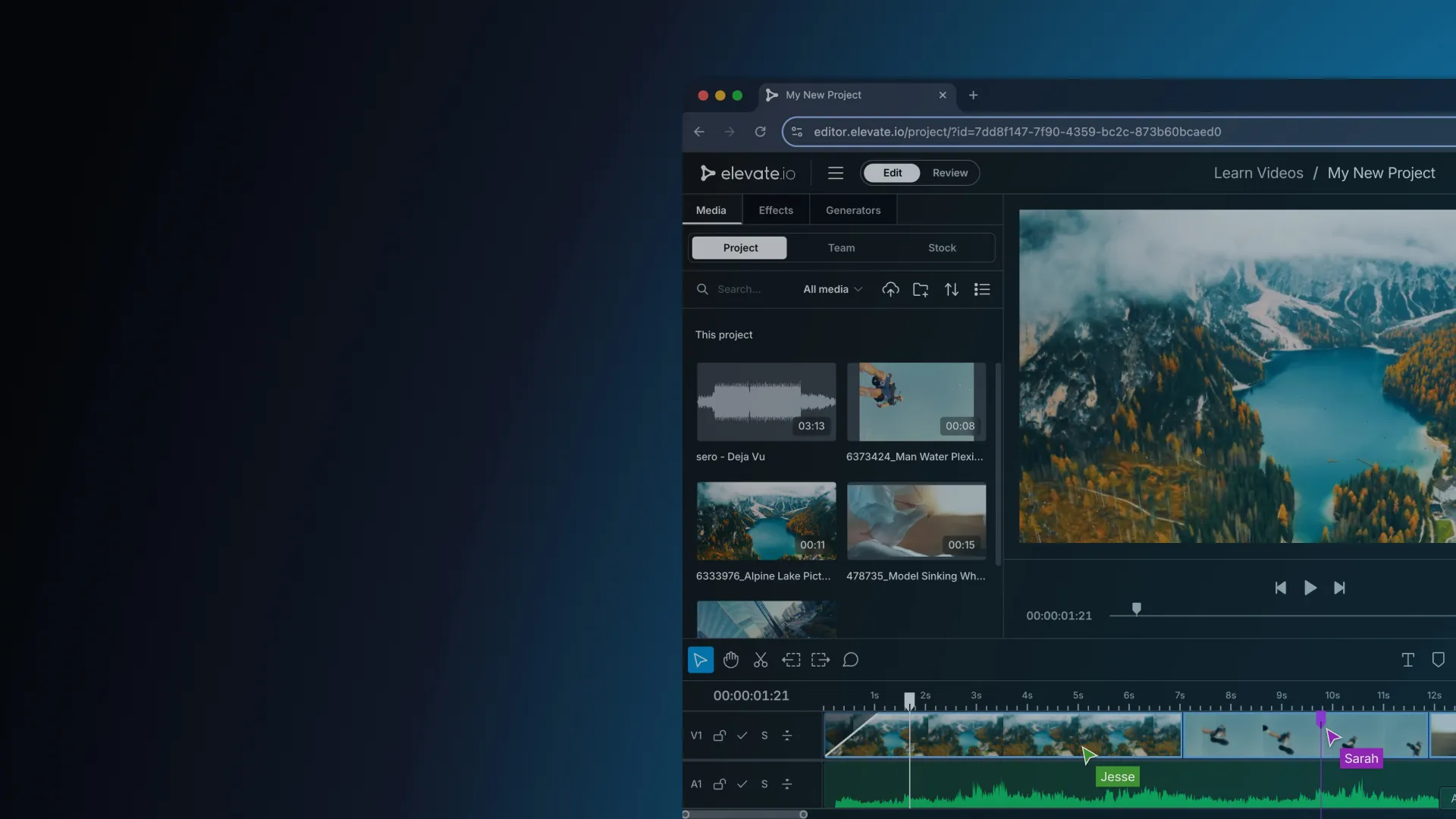Activate the comment bubble tool

point(850,660)
